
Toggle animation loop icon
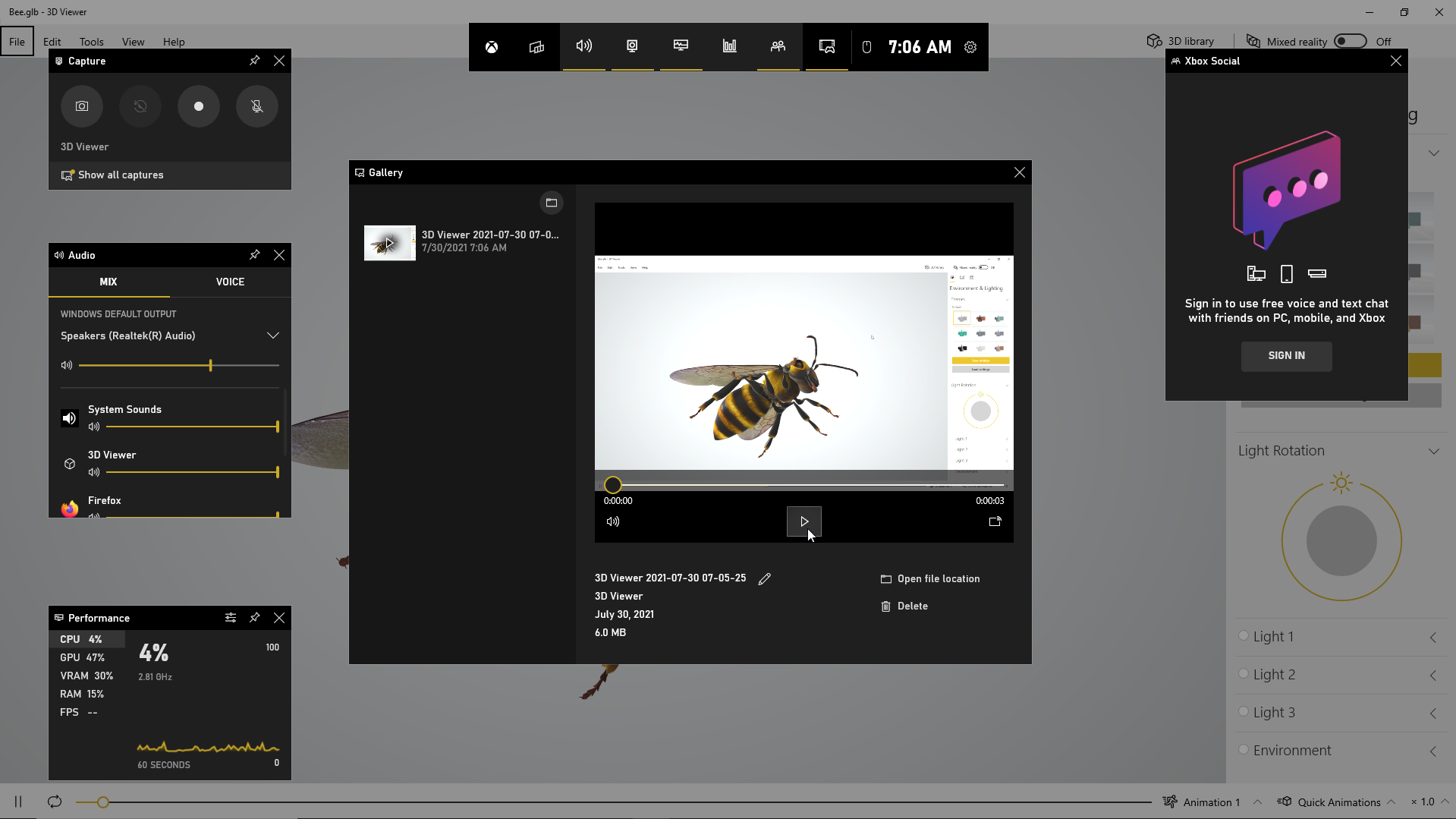[x=55, y=802]
